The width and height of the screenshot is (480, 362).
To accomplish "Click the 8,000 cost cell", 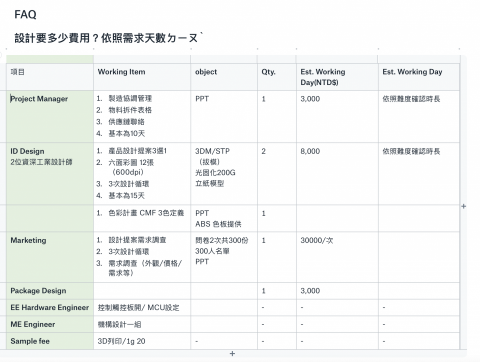I will [337, 174].
